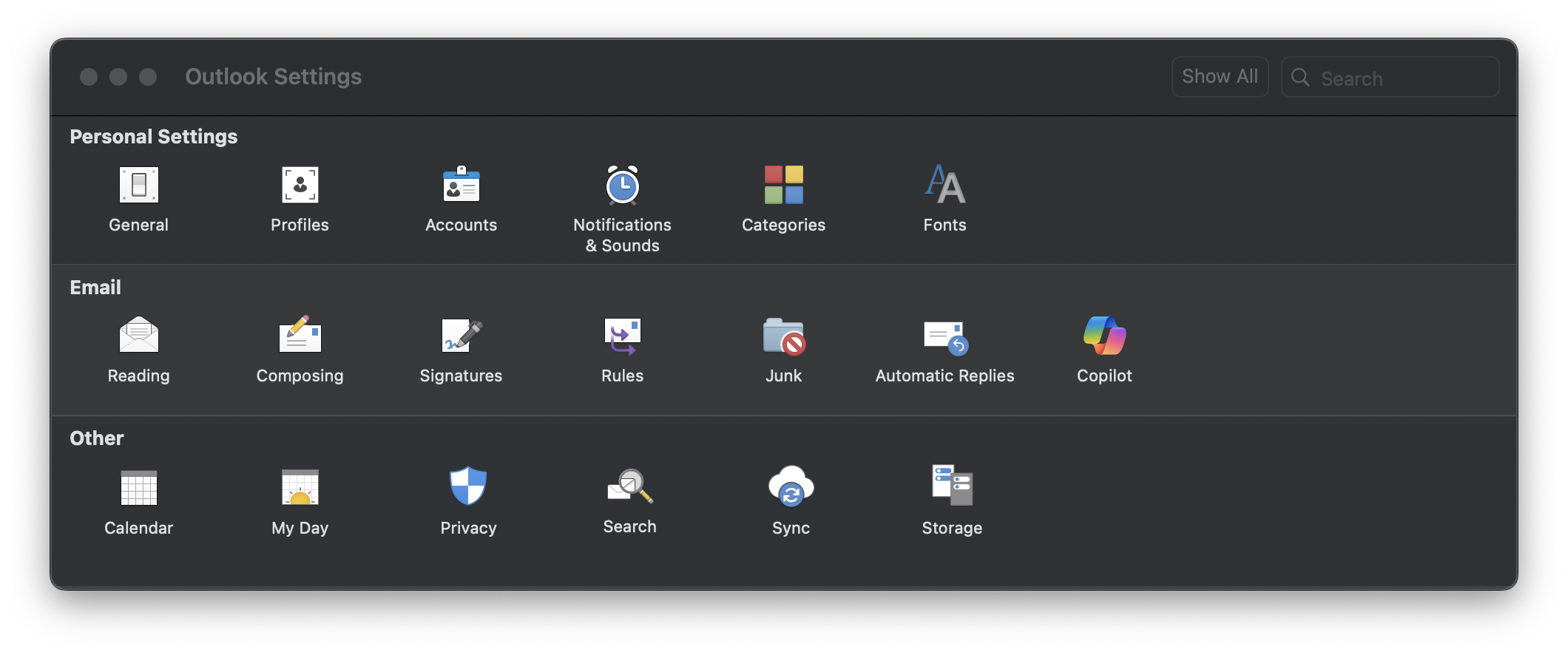Open the Categories colored squares icon
Screen dimensions: 1568x652
tap(784, 185)
